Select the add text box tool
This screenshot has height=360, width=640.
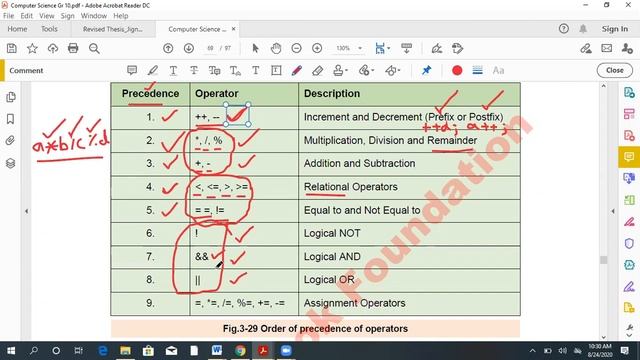276,70
